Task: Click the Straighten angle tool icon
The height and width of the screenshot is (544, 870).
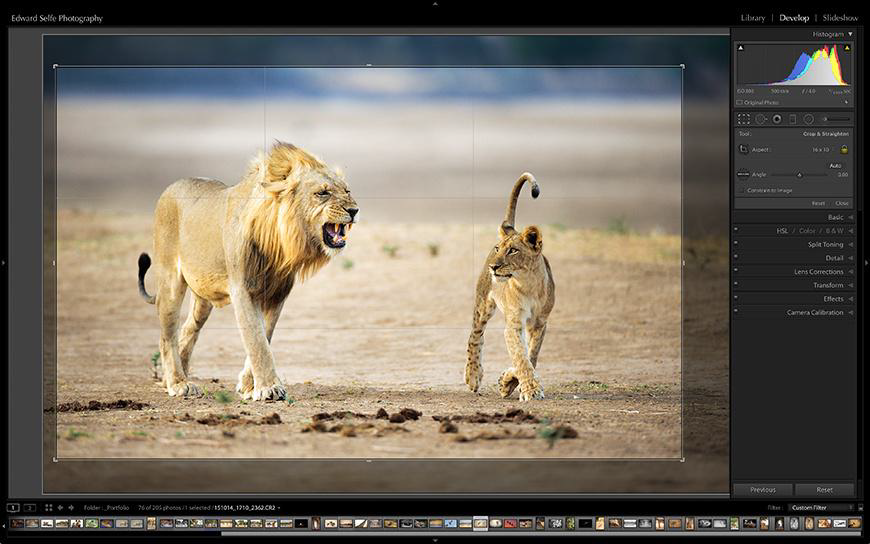Action: [x=743, y=174]
